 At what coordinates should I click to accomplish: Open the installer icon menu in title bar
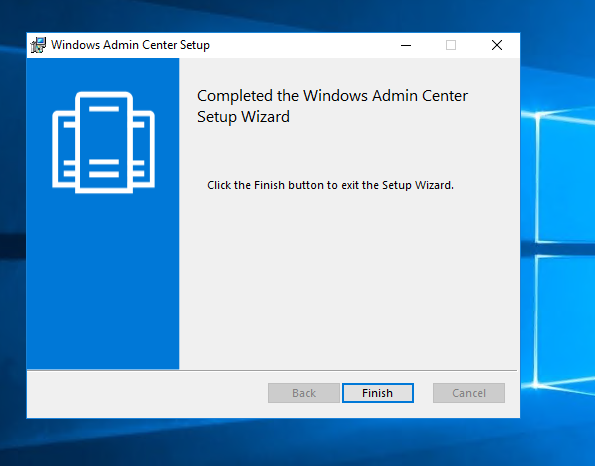click(x=38, y=45)
